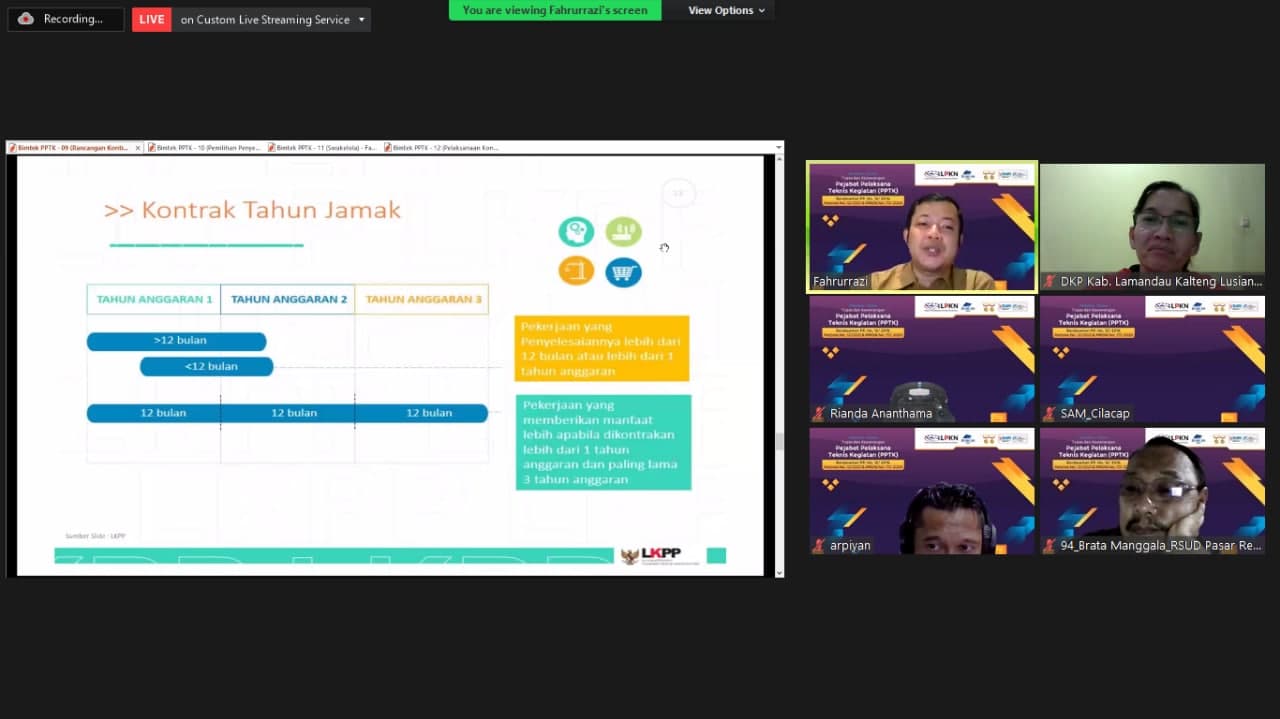The width and height of the screenshot is (1280, 719).
Task: Open the View Options menu
Action: pyautogui.click(x=726, y=10)
